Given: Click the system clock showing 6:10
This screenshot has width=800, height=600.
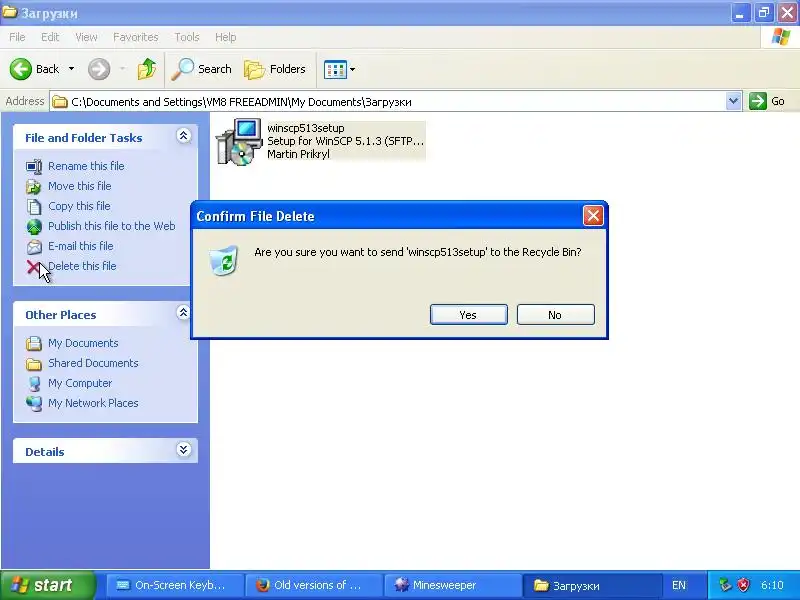Looking at the screenshot, I should click(772, 585).
